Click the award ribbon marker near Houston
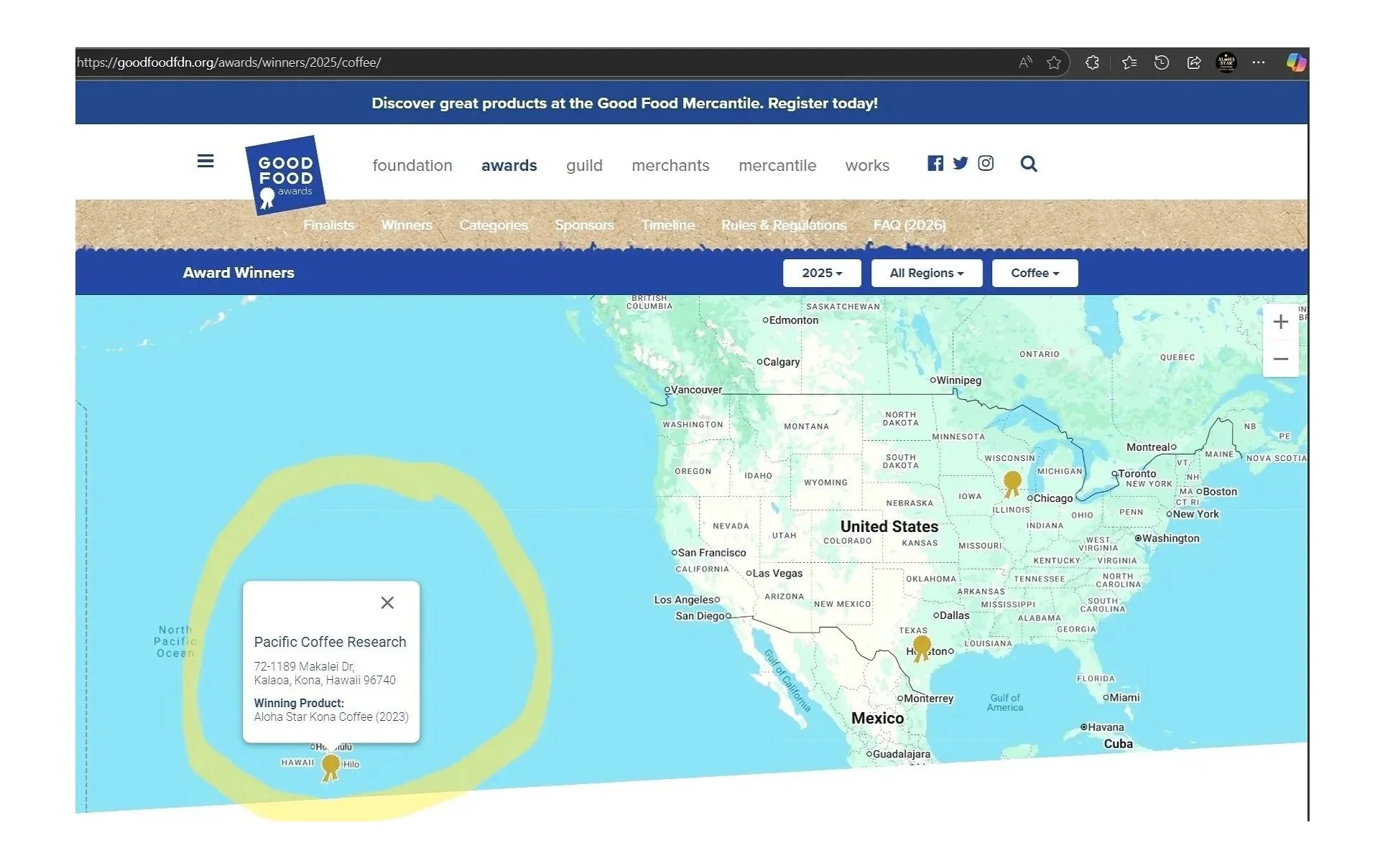 click(x=922, y=648)
